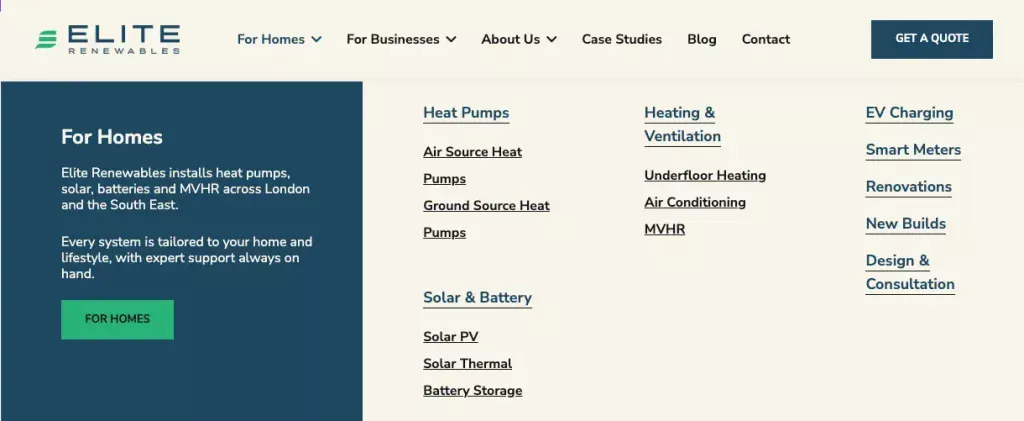This screenshot has height=421, width=1024.
Task: Open Heating & Ventilation heading link
Action: point(682,124)
